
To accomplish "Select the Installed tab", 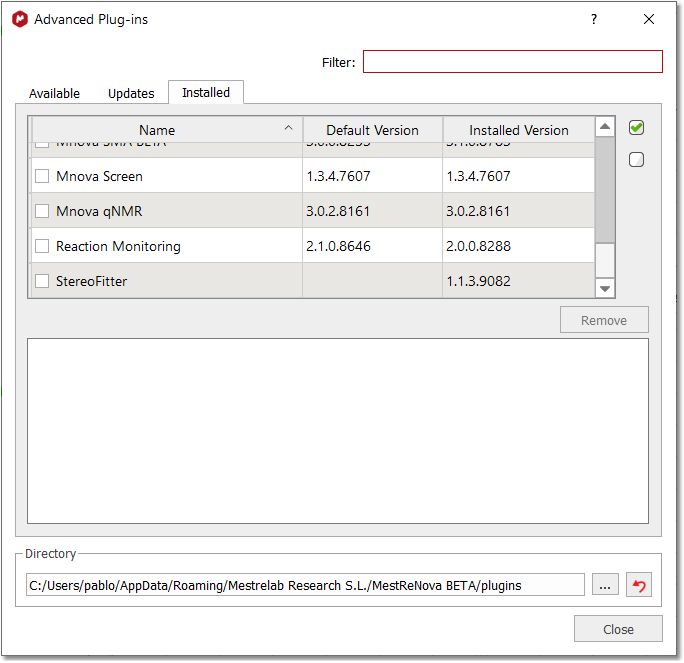I will (x=206, y=92).
